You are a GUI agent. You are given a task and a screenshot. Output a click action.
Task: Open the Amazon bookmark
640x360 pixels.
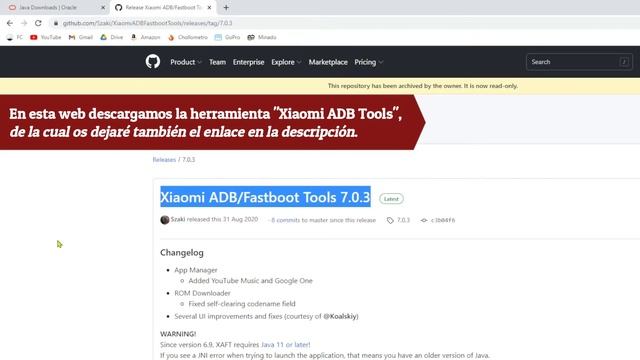pos(145,37)
